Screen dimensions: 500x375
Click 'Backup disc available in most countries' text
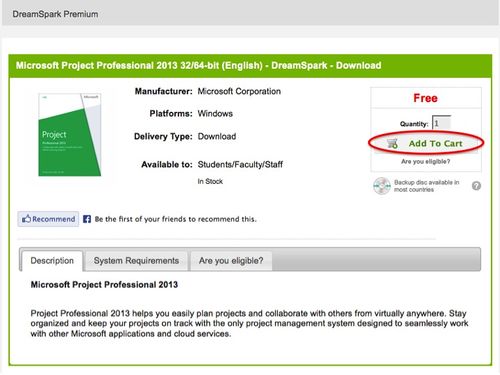click(427, 186)
